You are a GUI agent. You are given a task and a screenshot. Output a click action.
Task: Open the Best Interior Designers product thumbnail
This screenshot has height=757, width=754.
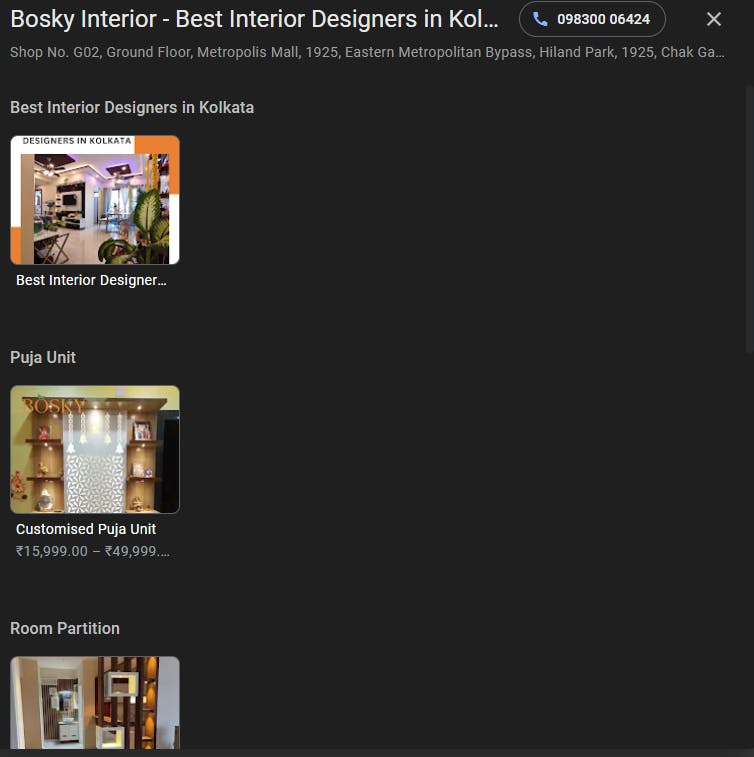click(95, 200)
